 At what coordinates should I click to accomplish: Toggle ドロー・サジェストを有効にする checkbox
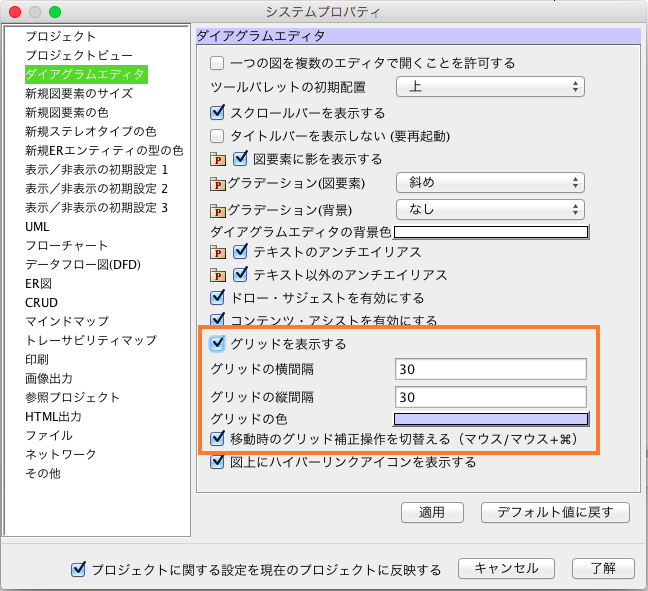[x=218, y=298]
